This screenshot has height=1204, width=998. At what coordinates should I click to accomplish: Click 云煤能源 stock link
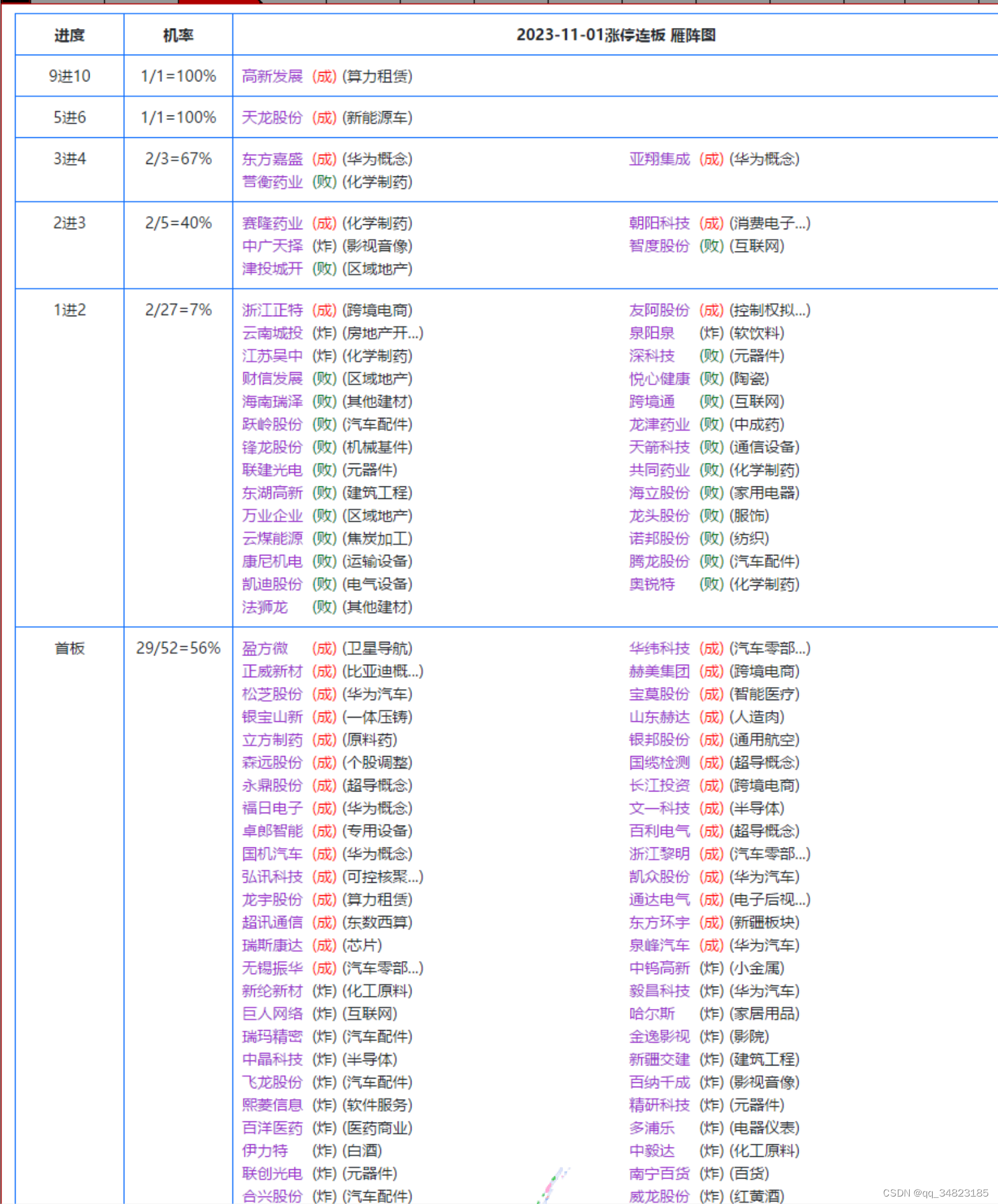click(272, 539)
